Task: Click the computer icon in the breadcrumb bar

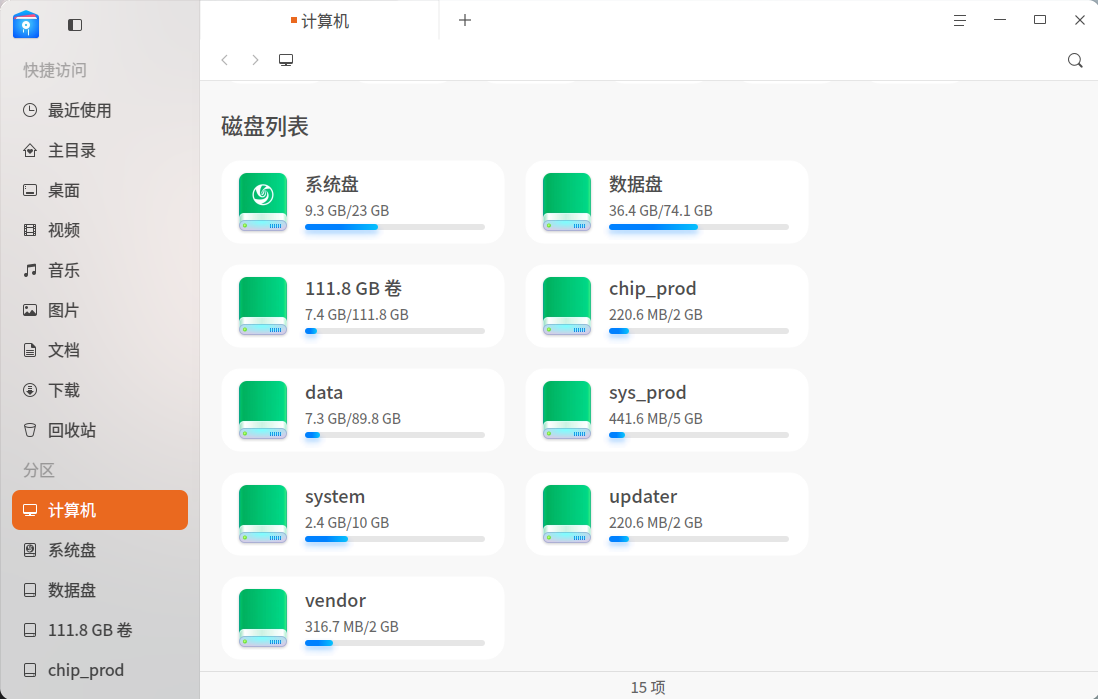Action: click(285, 59)
